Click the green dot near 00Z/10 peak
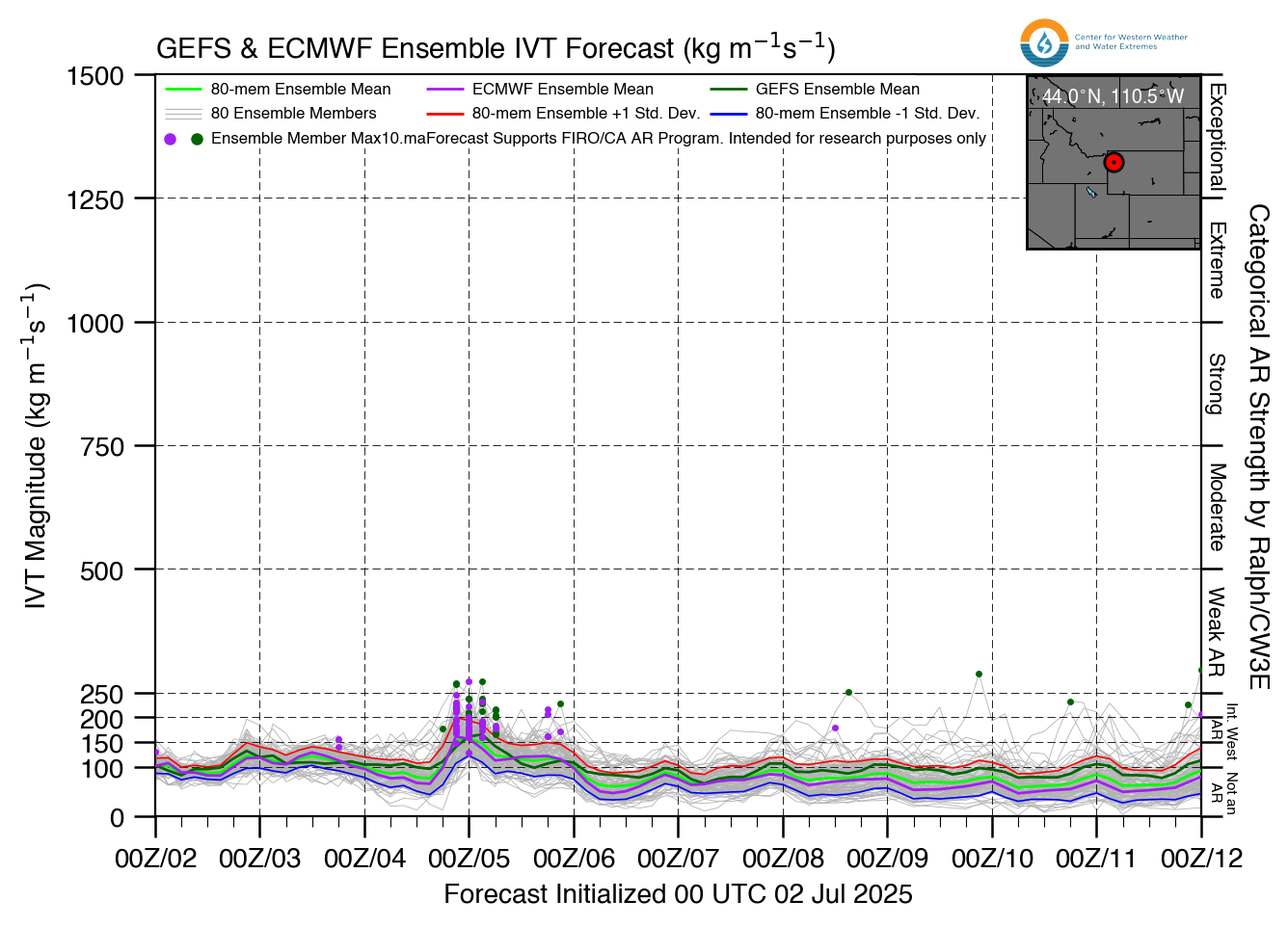Screen dimensions: 1288x927 pos(979,675)
